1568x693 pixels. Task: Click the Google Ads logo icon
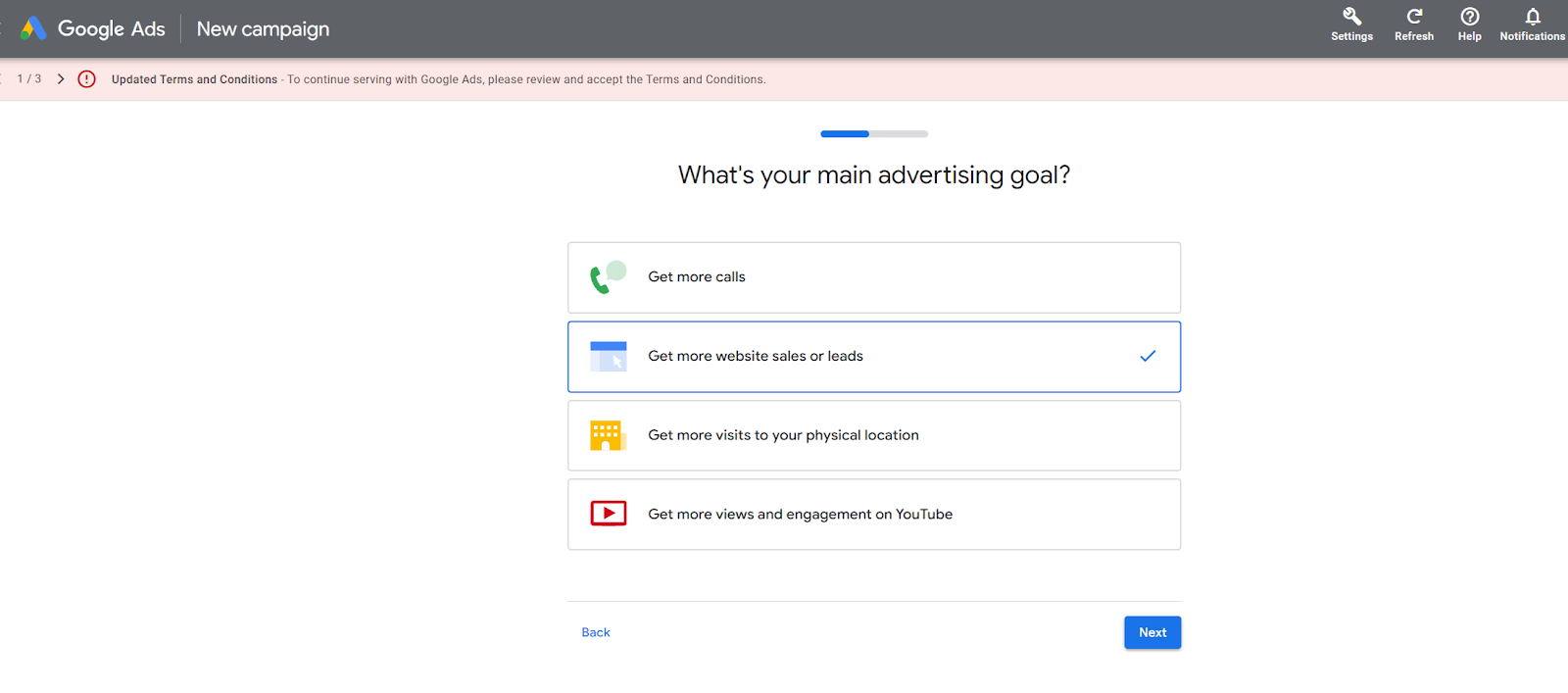click(x=33, y=28)
